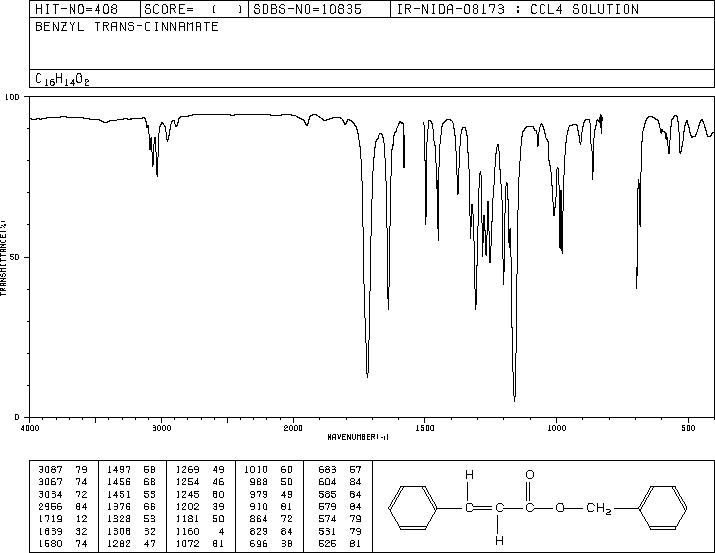Click the IR-NIDA-08173 : CCL4 SOLUTION label
This screenshot has height=553, width=715.
tap(518, 9)
